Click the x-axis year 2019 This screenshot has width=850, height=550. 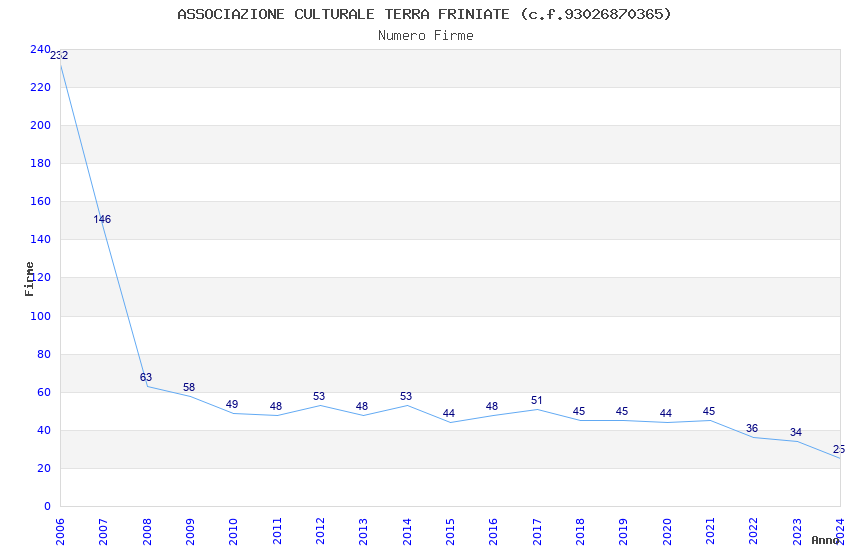[x=623, y=532]
